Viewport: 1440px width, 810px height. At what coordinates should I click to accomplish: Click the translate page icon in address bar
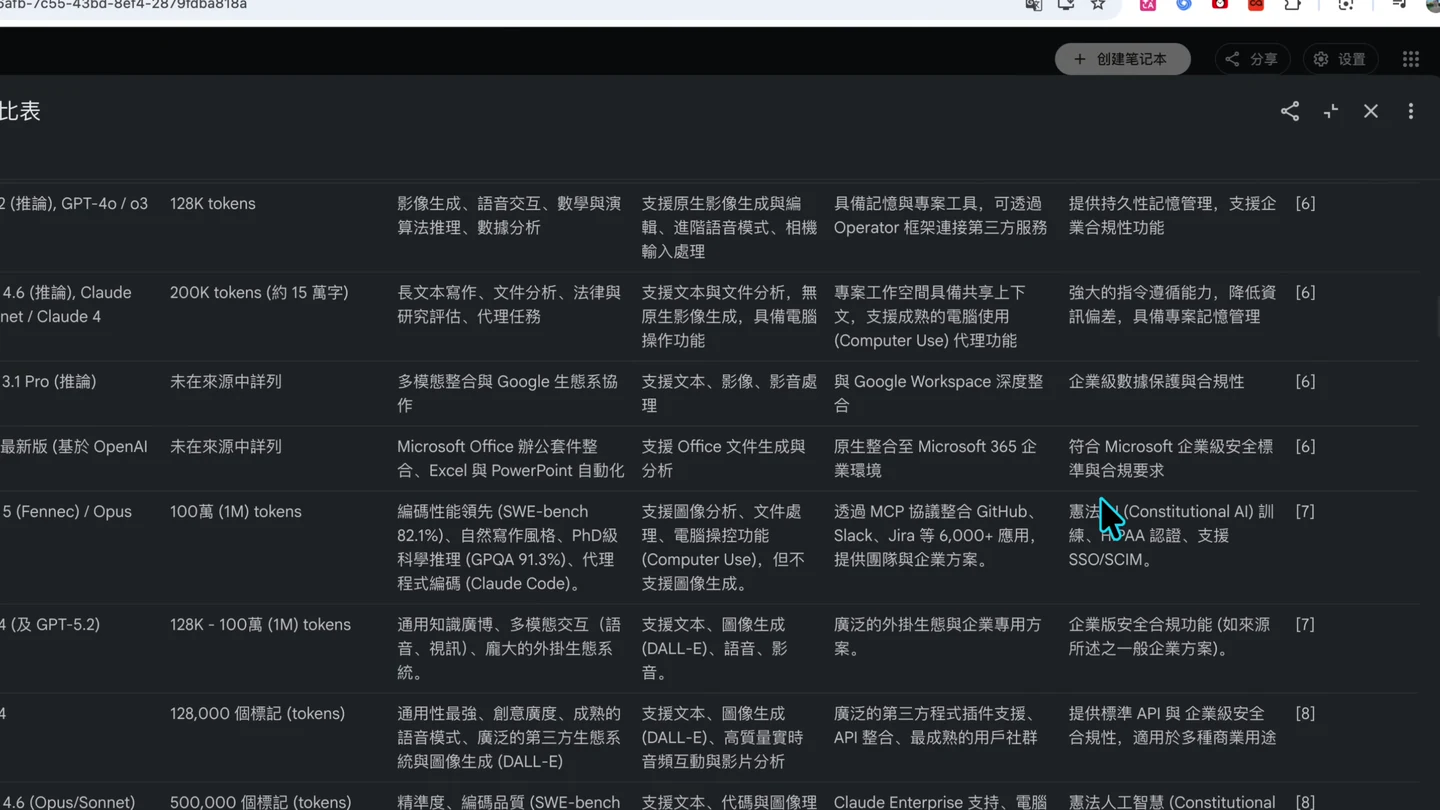pos(1034,5)
